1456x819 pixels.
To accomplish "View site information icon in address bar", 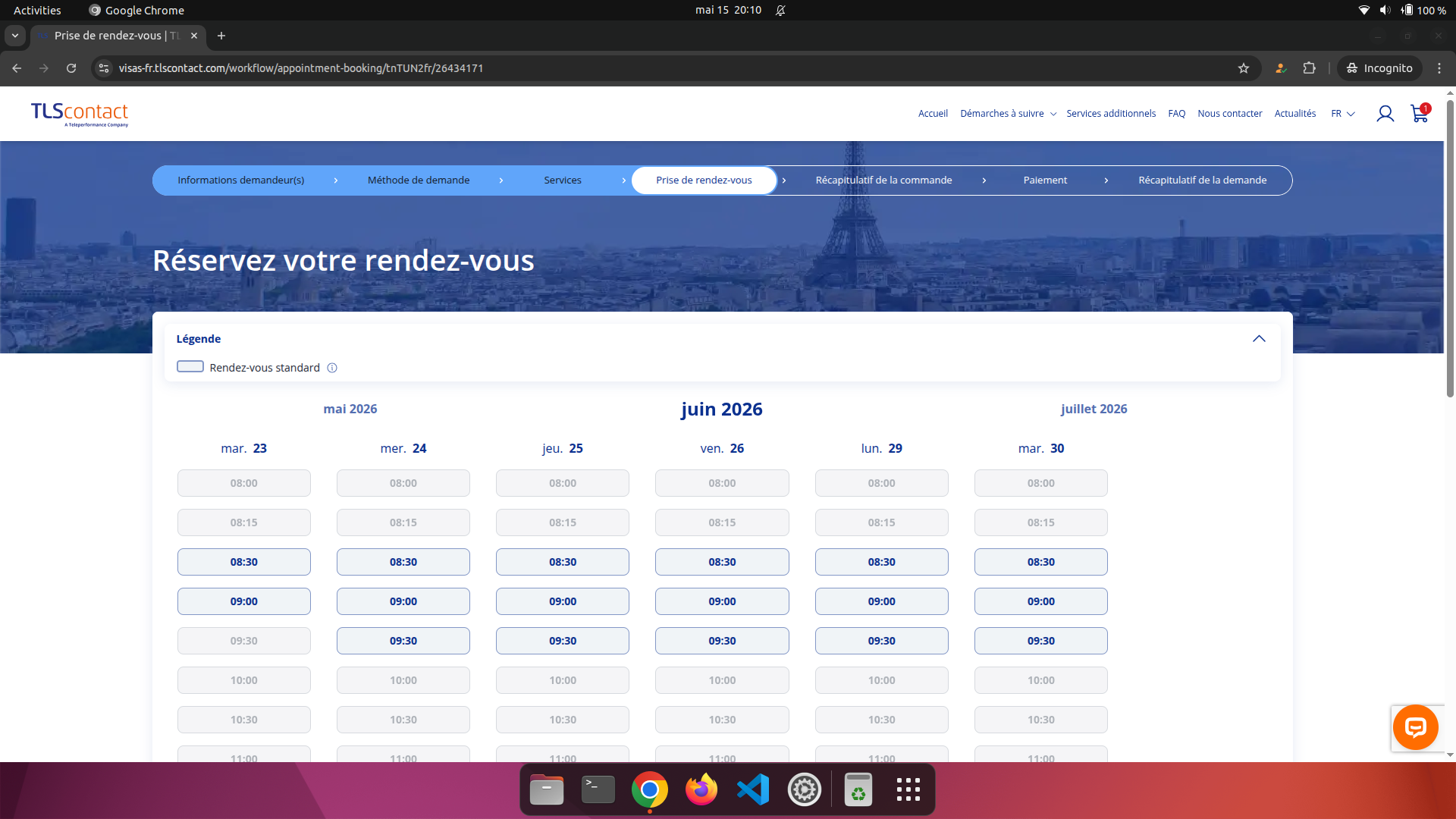I will (104, 68).
